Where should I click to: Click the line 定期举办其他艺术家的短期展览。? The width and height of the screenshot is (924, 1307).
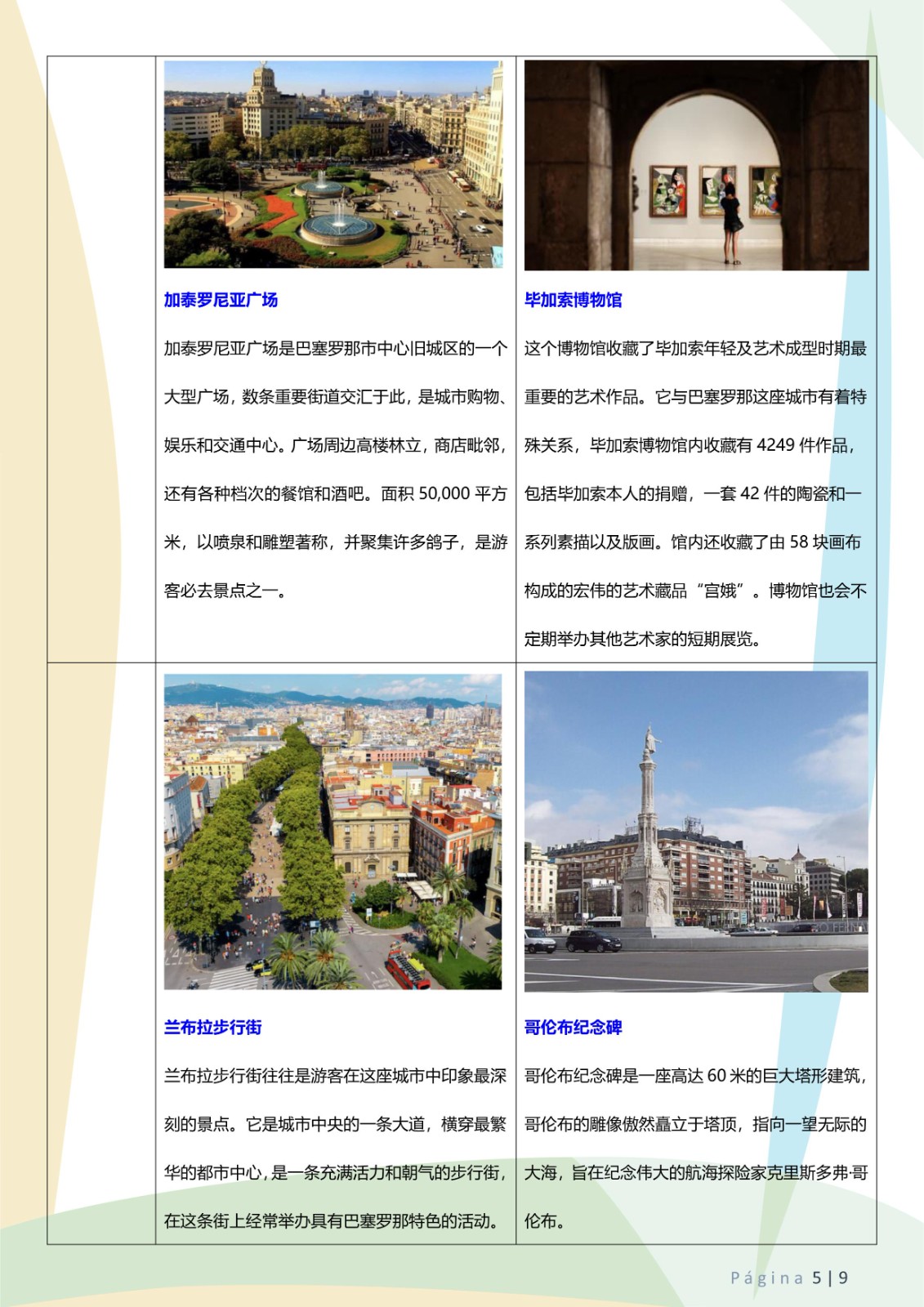point(643,639)
